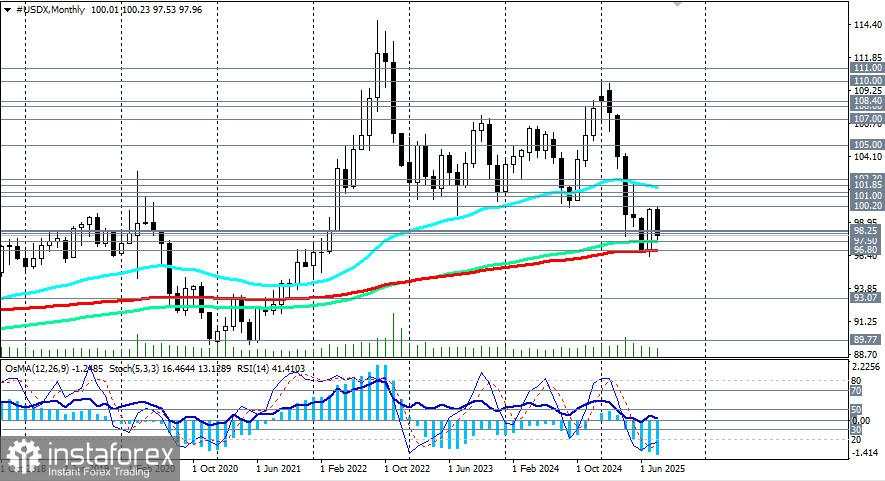Click the 1 Feb 2024 date label

coord(536,469)
